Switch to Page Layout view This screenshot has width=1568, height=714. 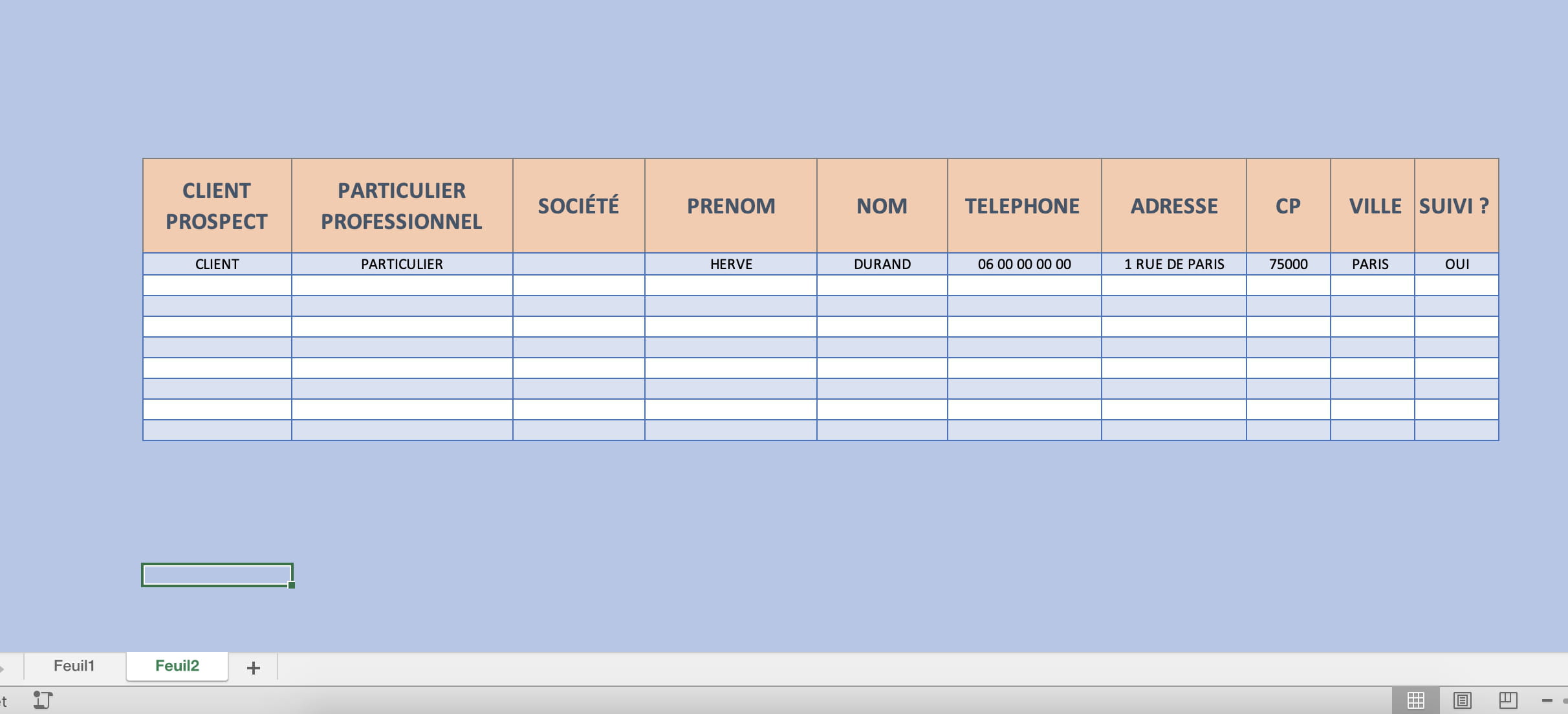click(x=1462, y=700)
